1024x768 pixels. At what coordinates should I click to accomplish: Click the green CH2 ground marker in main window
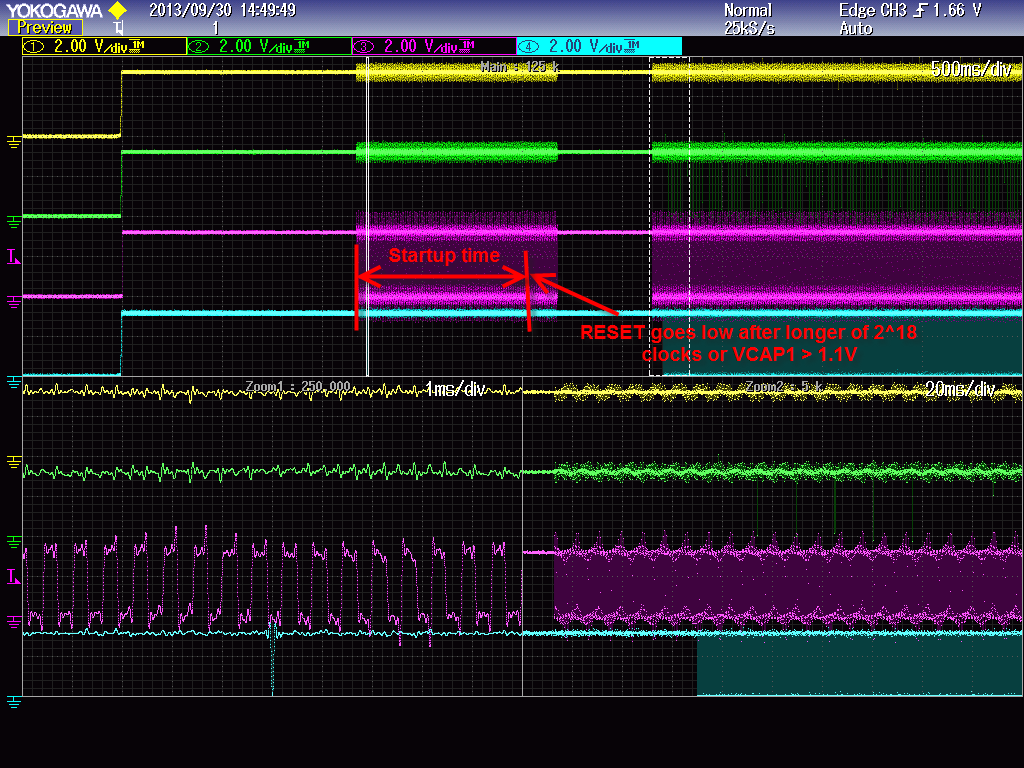14,222
